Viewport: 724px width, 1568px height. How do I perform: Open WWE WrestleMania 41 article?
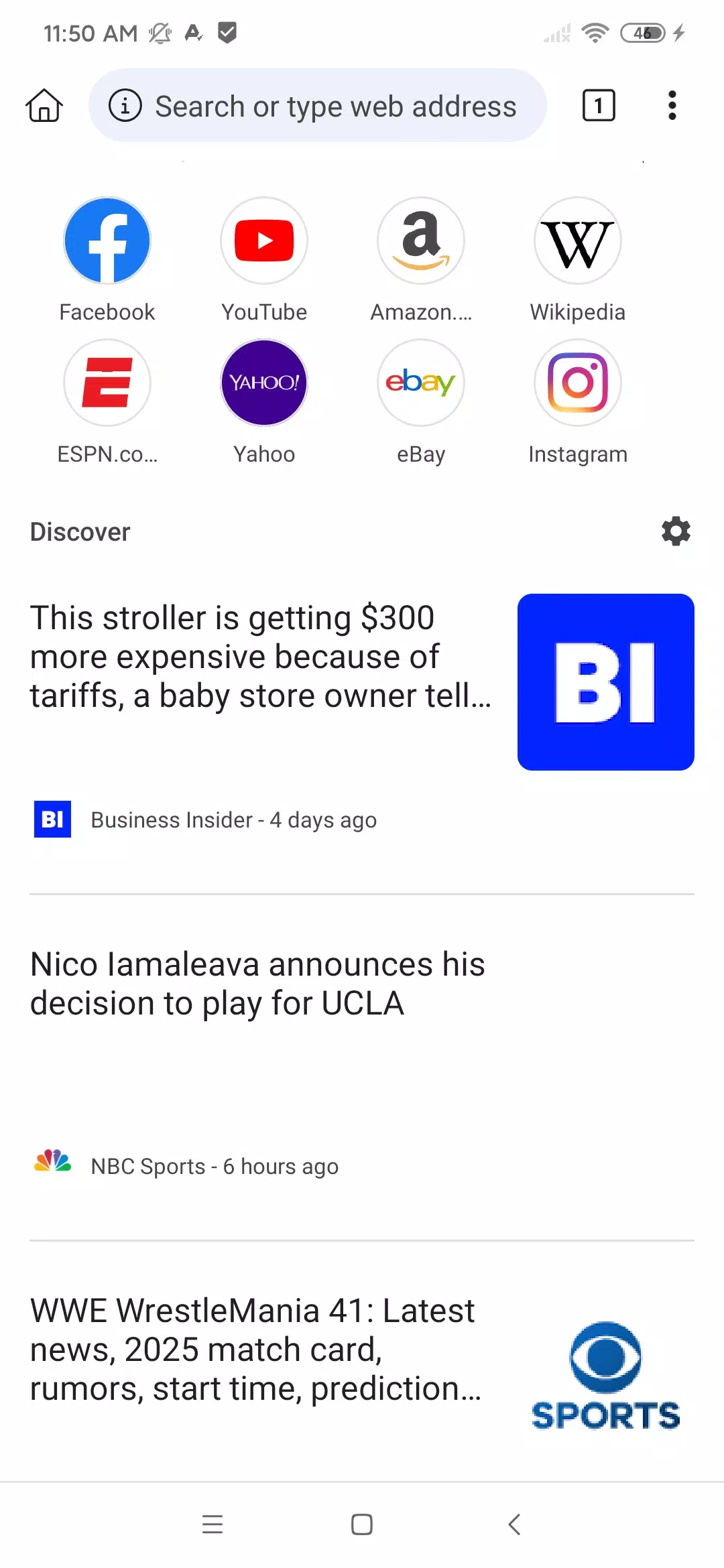[255, 1350]
